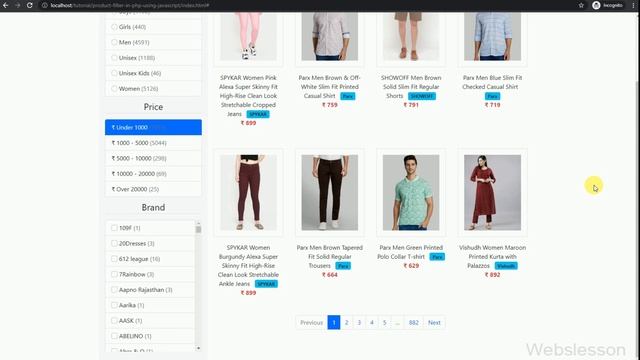
Task: Click the ₹ 899 price of the Pink jeans
Action: [x=248, y=123]
